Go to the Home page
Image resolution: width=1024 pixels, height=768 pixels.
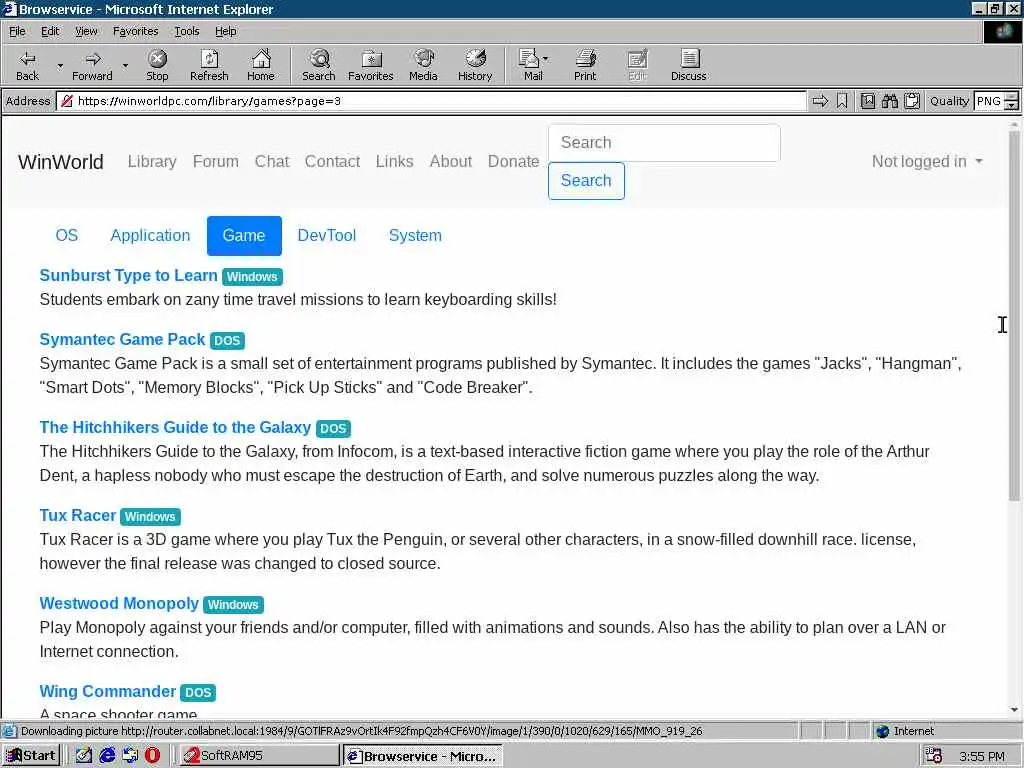(261, 65)
